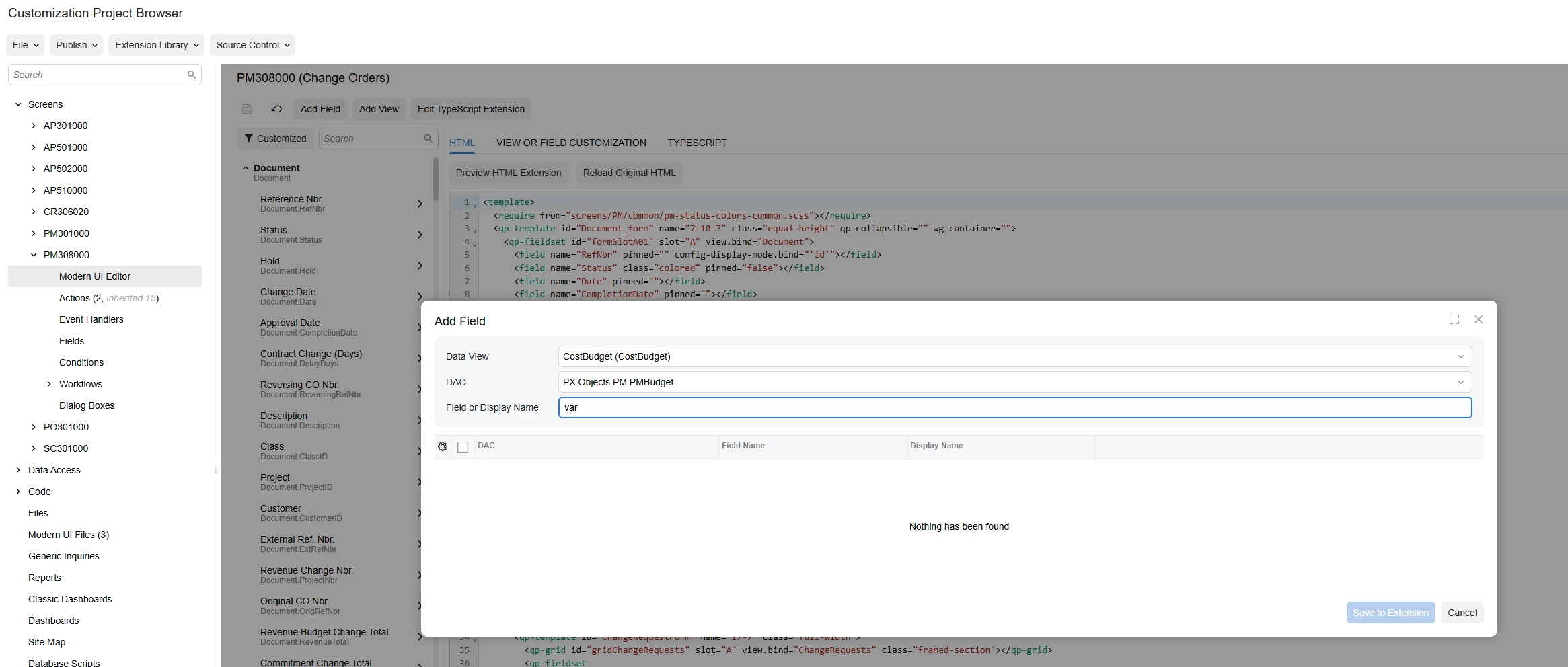Open the Data View dropdown
The width and height of the screenshot is (1568, 667).
[1015, 356]
